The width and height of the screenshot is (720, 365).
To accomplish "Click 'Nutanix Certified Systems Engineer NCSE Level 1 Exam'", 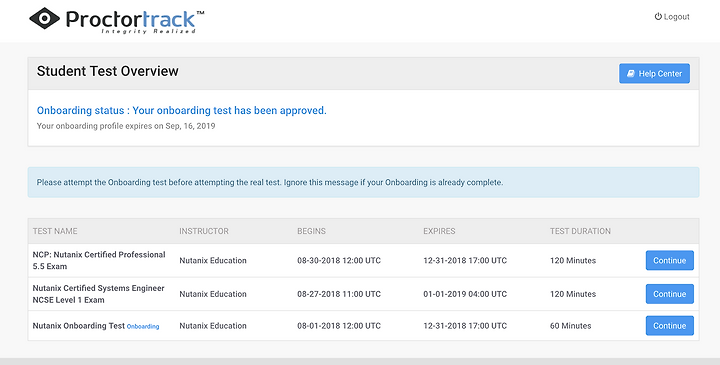I will [98, 294].
